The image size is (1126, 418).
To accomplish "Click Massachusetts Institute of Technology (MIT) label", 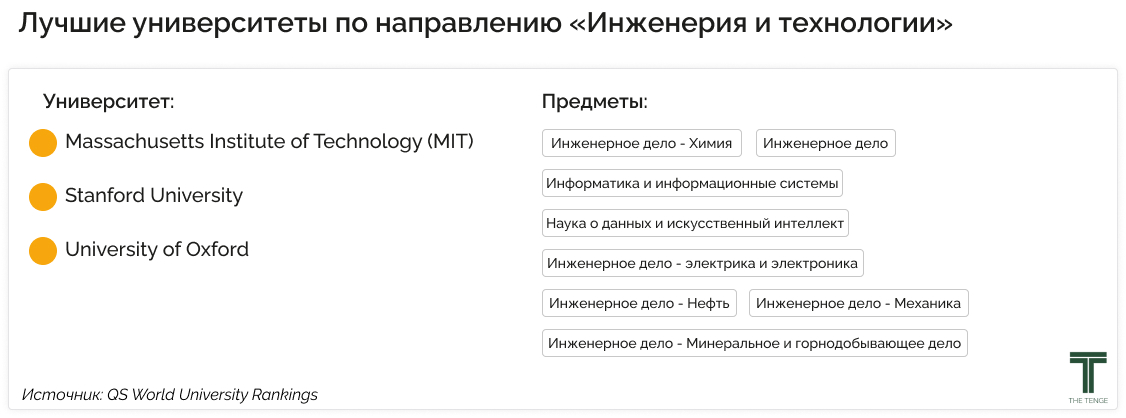I will (x=269, y=141).
